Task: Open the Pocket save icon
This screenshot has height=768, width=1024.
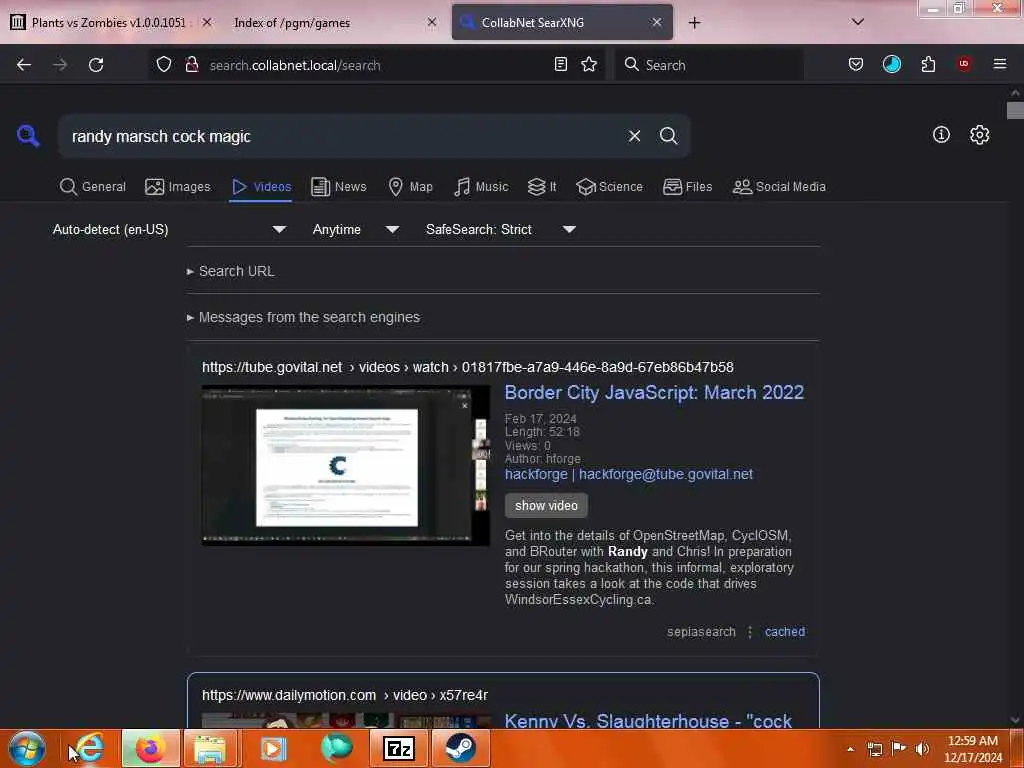Action: pyautogui.click(x=856, y=64)
